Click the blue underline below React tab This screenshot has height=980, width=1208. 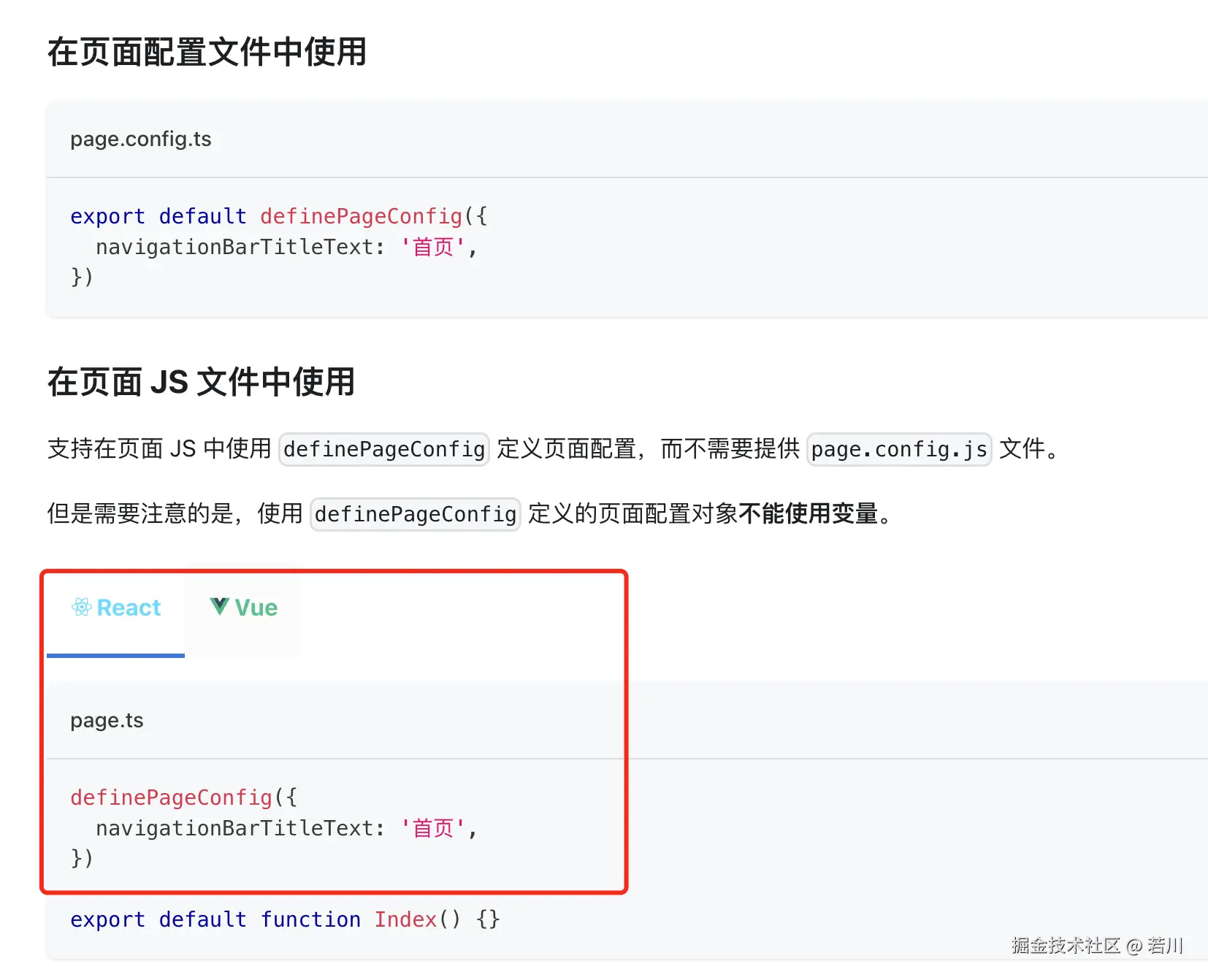pos(115,656)
